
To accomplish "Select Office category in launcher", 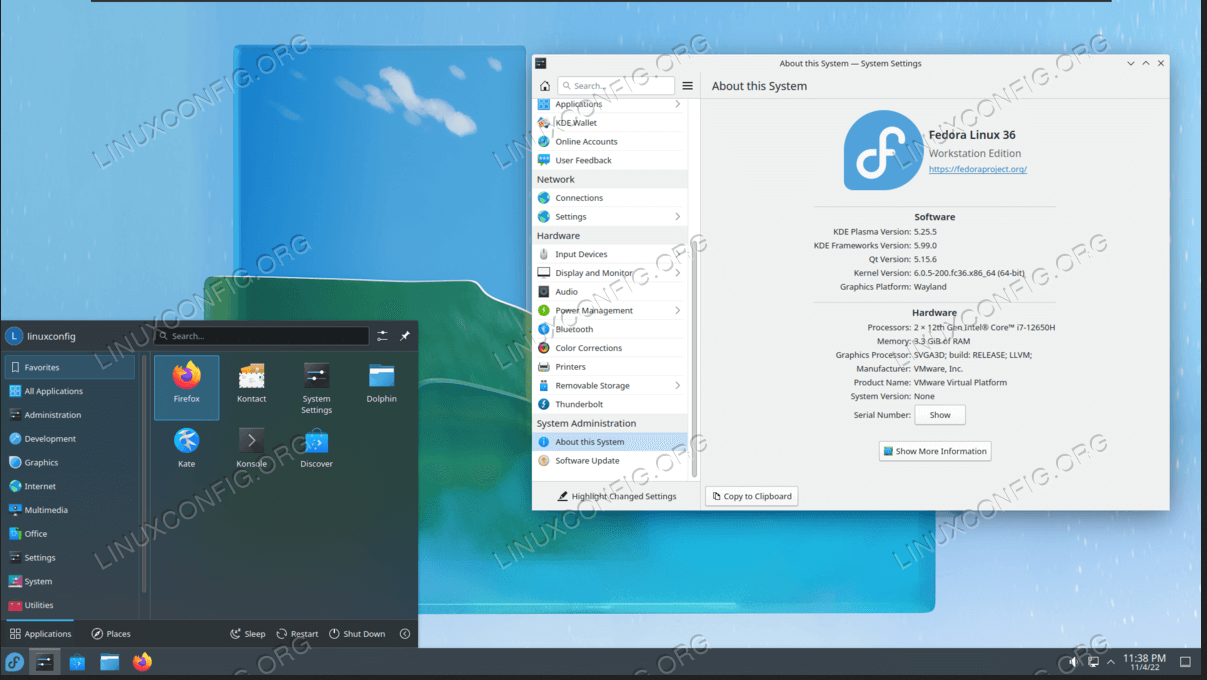I will 69,534.
